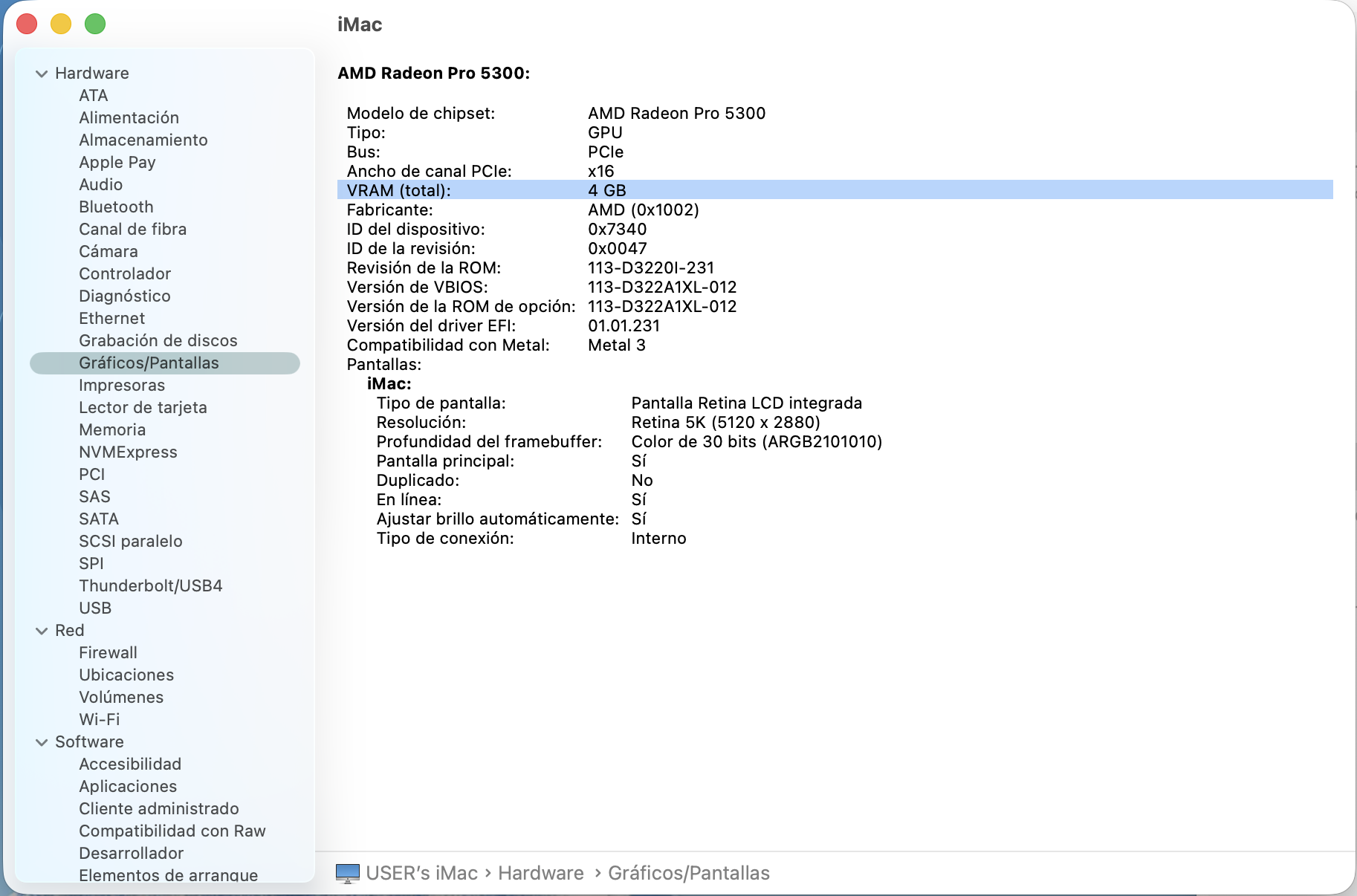
Task: Click Gráficos/Pantallas in path bar
Action: coord(689,873)
